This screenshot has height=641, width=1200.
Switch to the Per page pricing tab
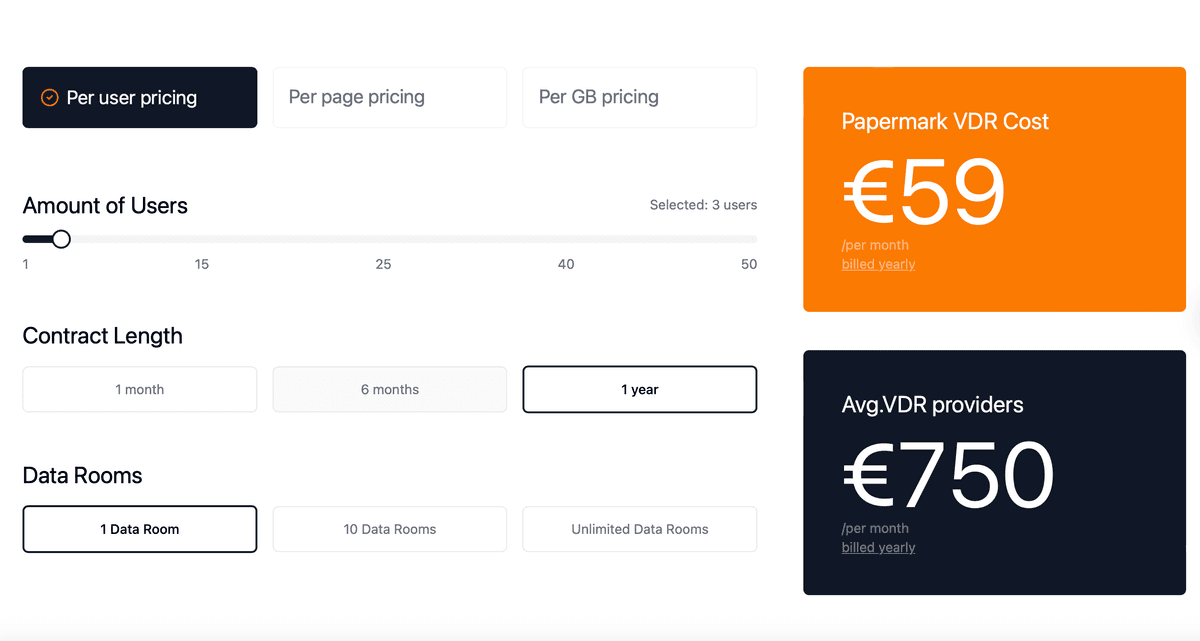pyautogui.click(x=389, y=97)
